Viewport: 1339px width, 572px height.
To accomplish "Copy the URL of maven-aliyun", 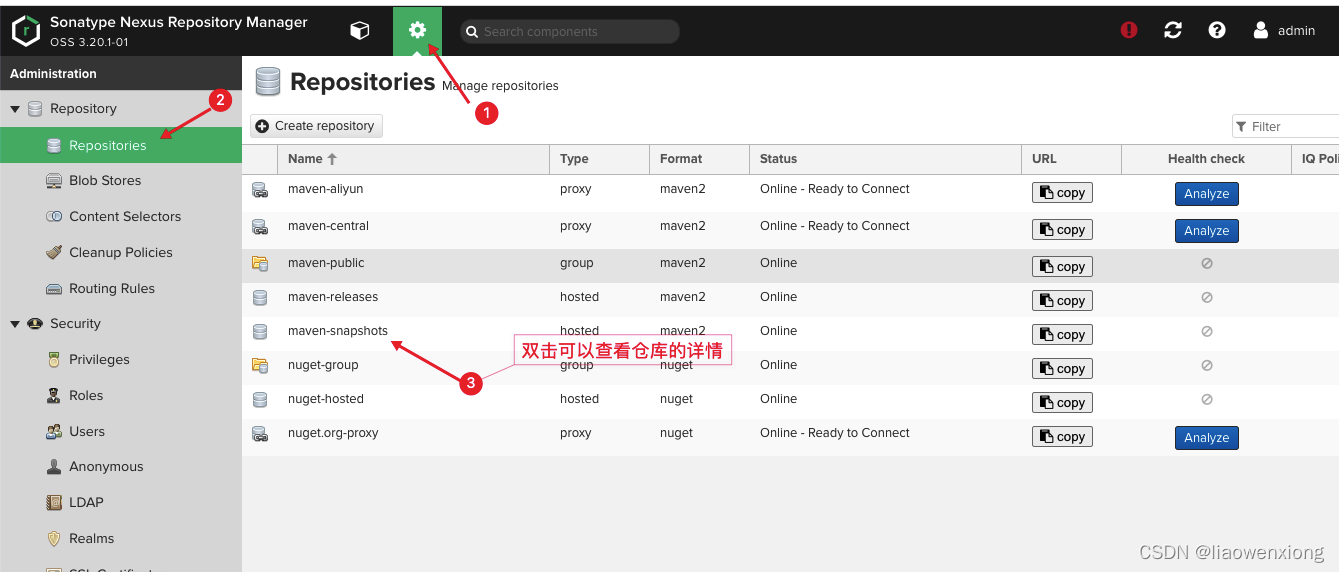I will point(1062,193).
